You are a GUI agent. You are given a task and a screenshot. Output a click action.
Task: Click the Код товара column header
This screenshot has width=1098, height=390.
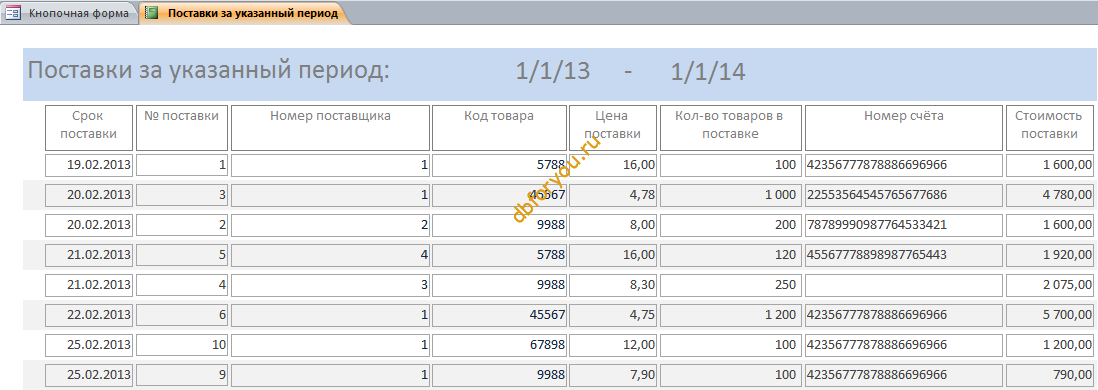[x=499, y=127]
